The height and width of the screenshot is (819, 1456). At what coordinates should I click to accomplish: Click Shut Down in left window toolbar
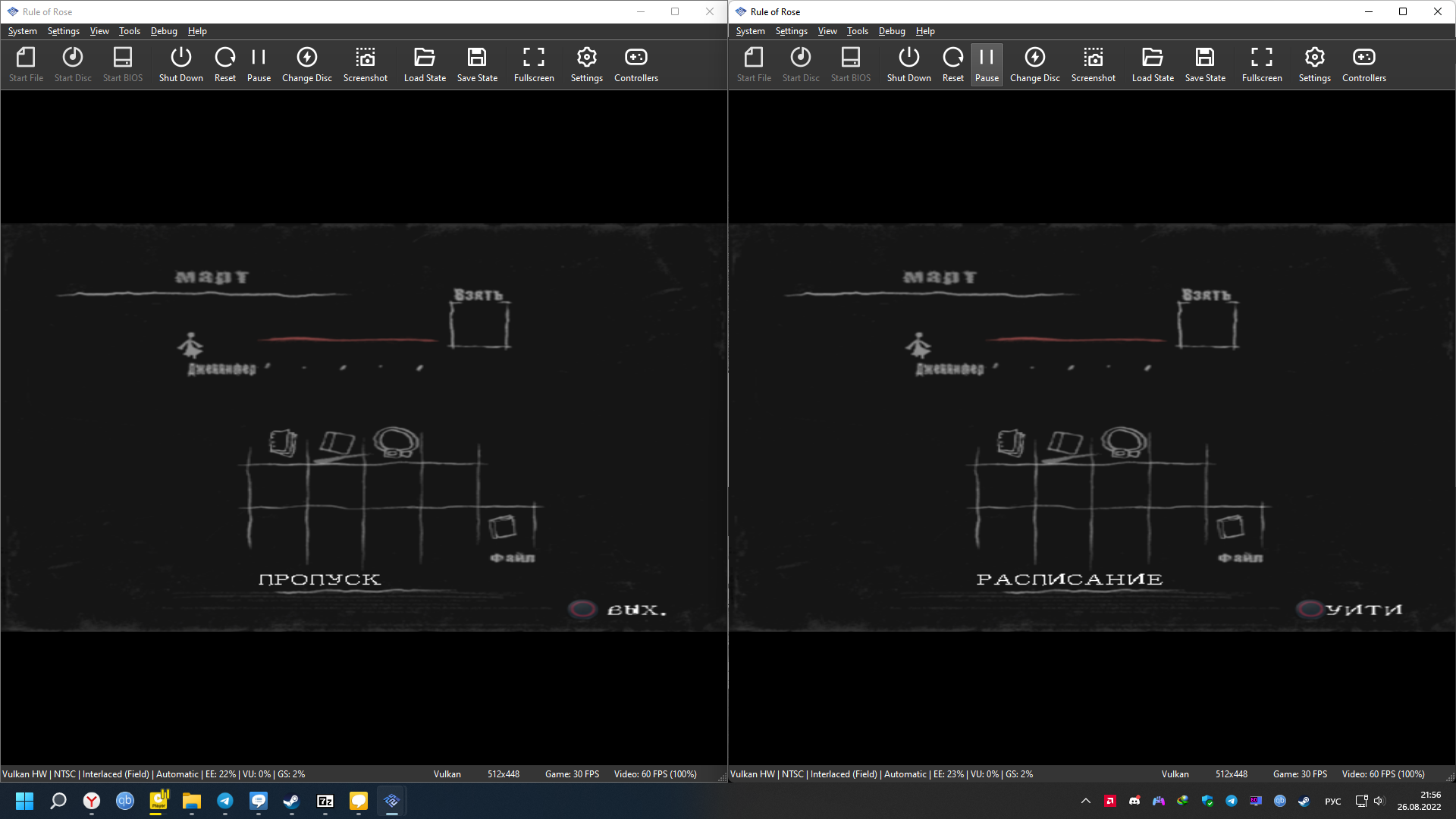pyautogui.click(x=180, y=64)
